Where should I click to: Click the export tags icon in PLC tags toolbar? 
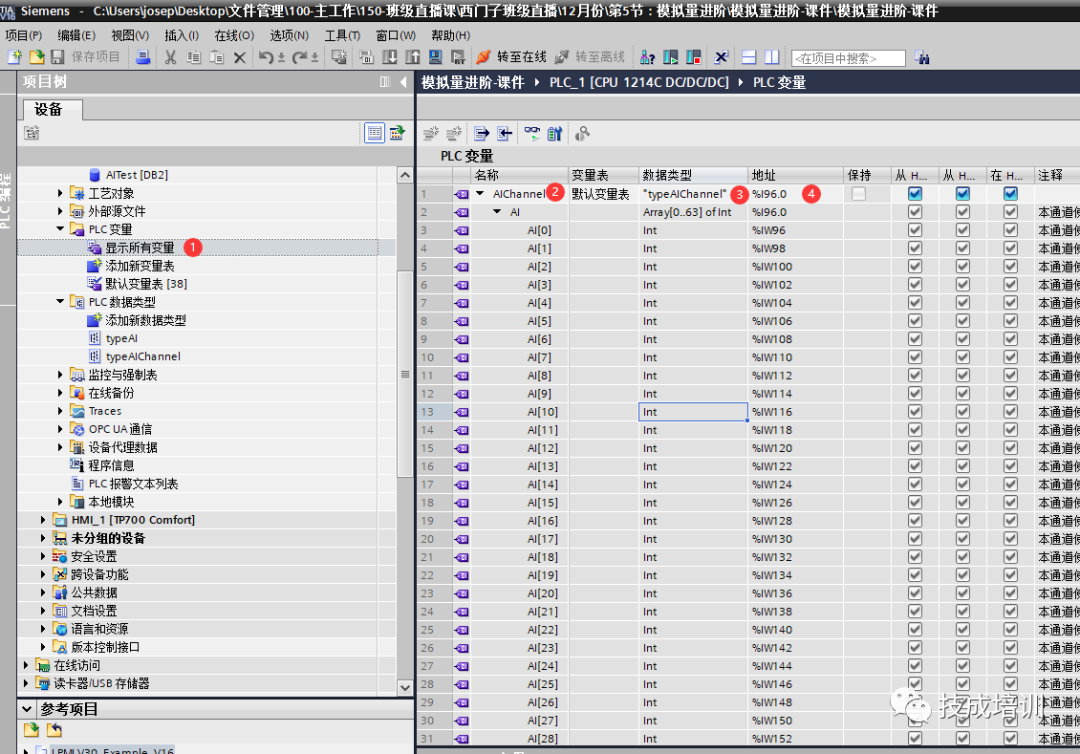(481, 134)
